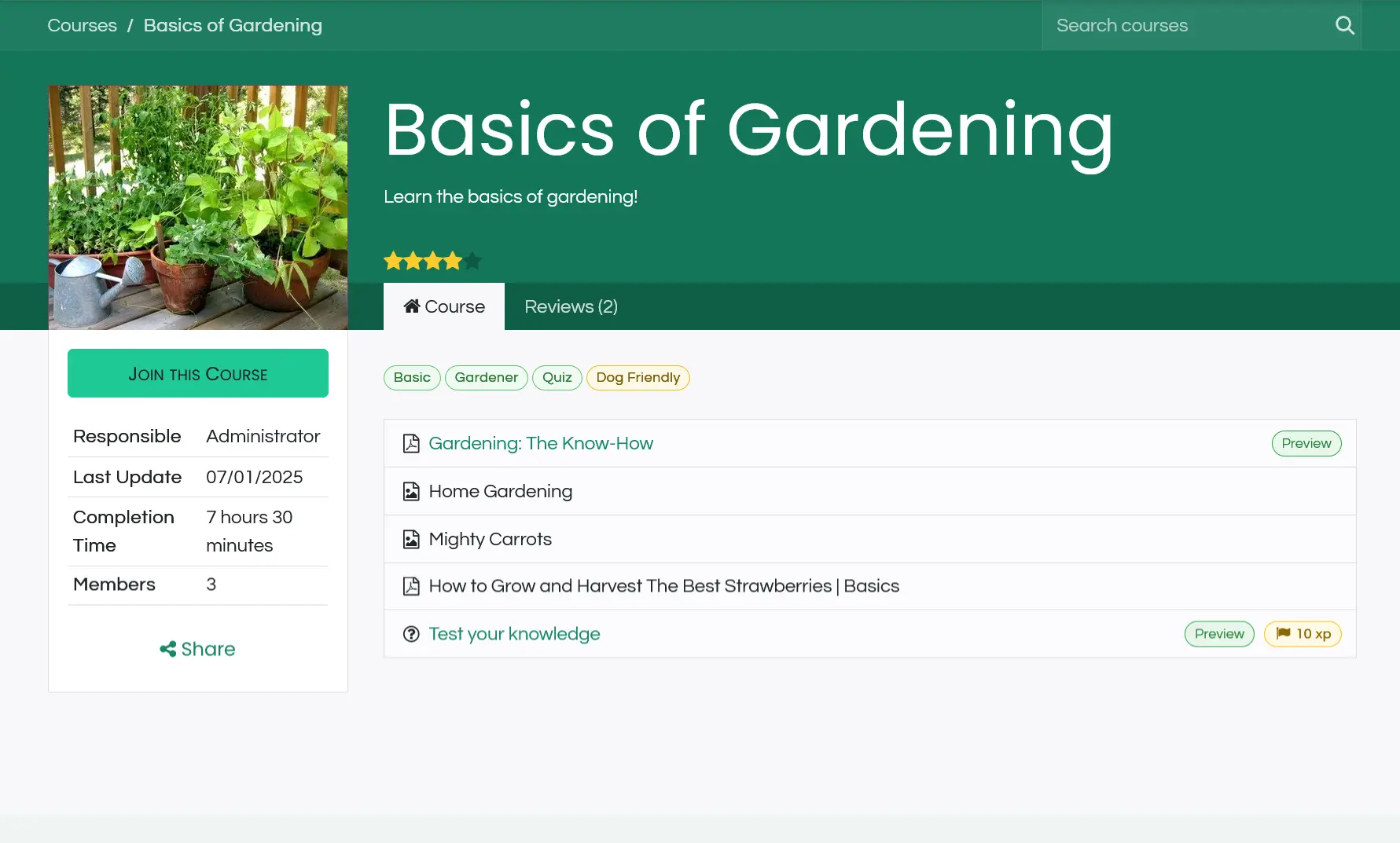Click the image icon next to Mighty Carrots
This screenshot has width=1400, height=843.
click(411, 540)
